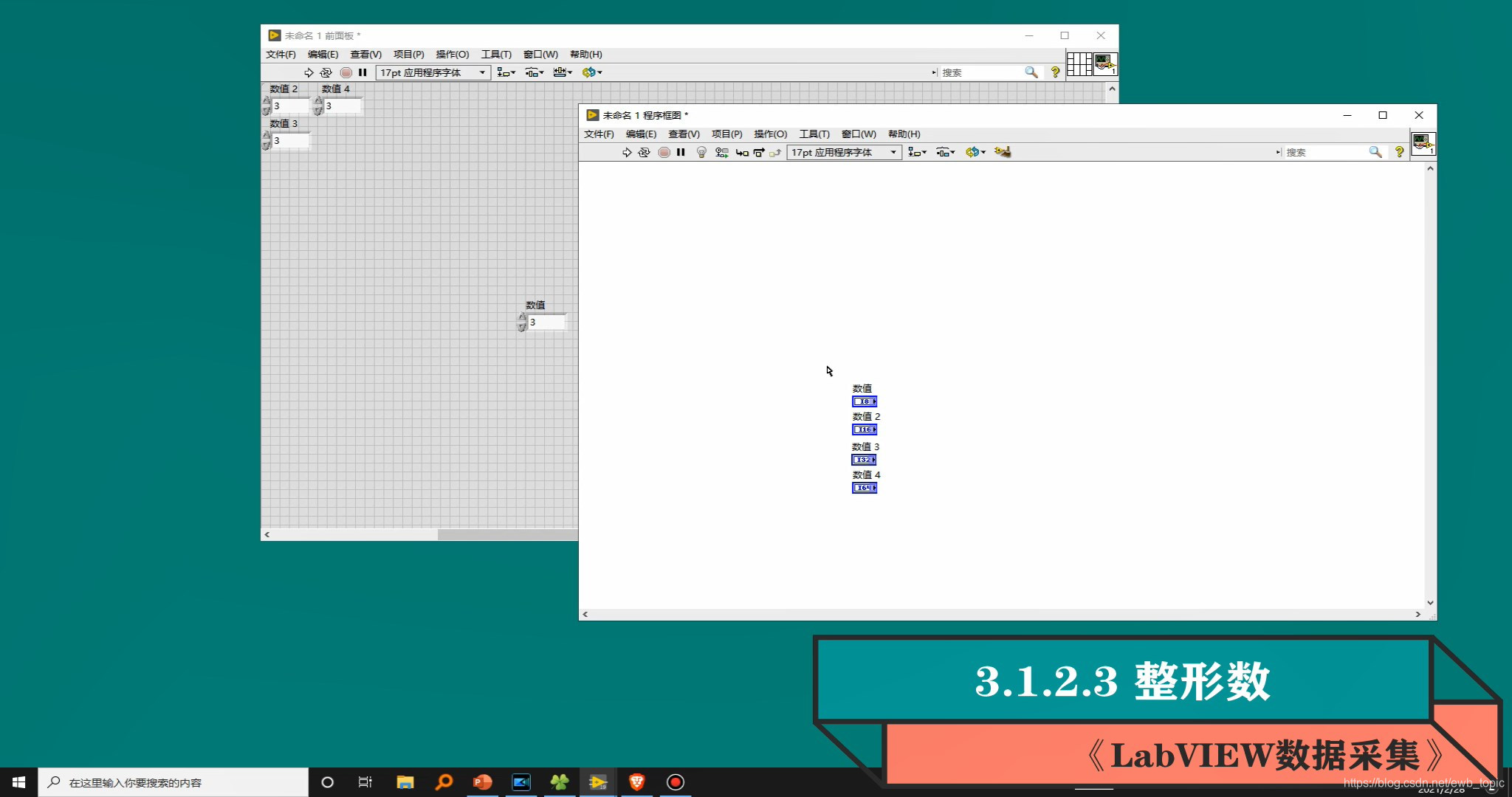Toggle Highlight Execution light bulb

pos(701,152)
